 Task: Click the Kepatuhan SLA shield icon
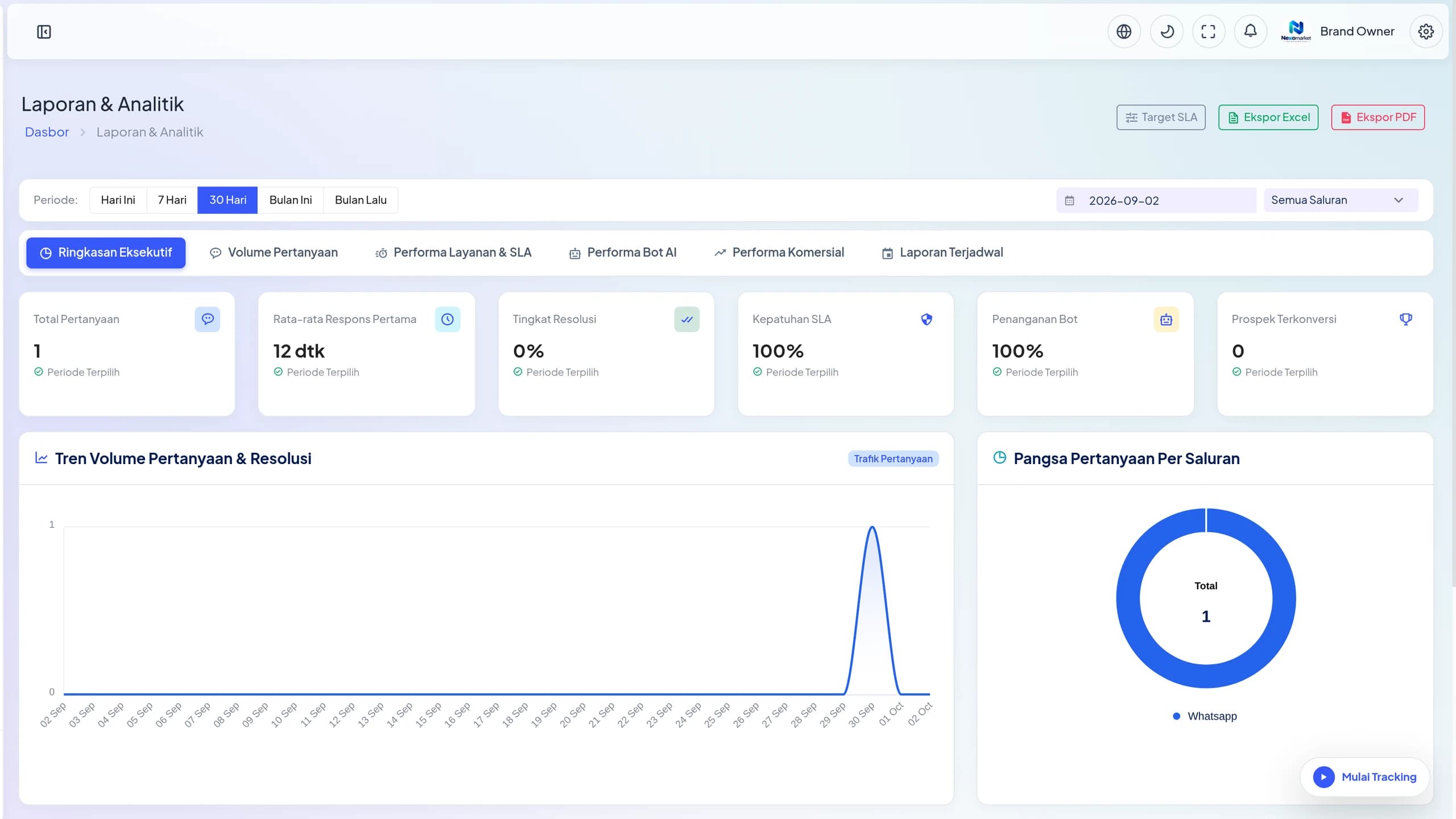pos(926,319)
